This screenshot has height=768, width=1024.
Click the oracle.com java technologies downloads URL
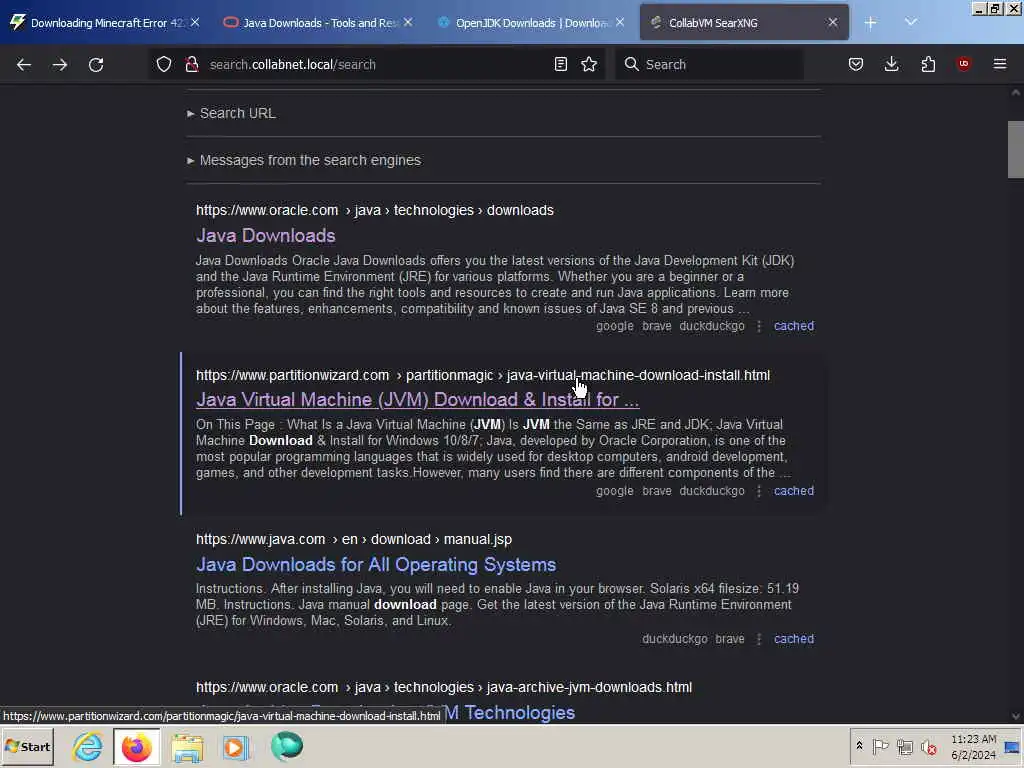tap(375, 210)
